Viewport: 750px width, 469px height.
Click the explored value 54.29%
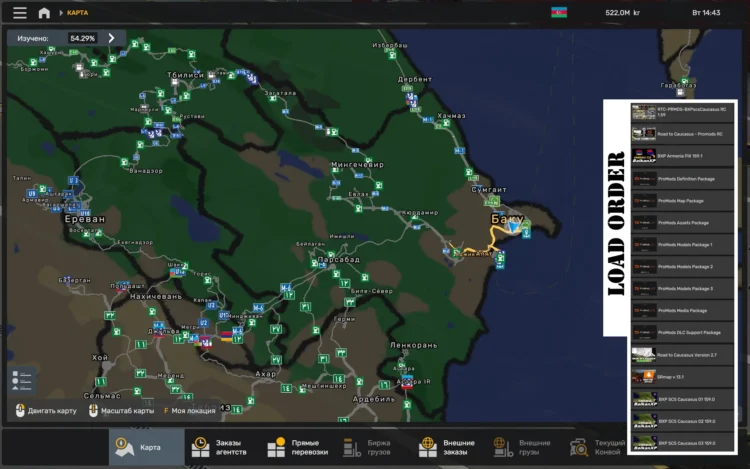point(82,38)
